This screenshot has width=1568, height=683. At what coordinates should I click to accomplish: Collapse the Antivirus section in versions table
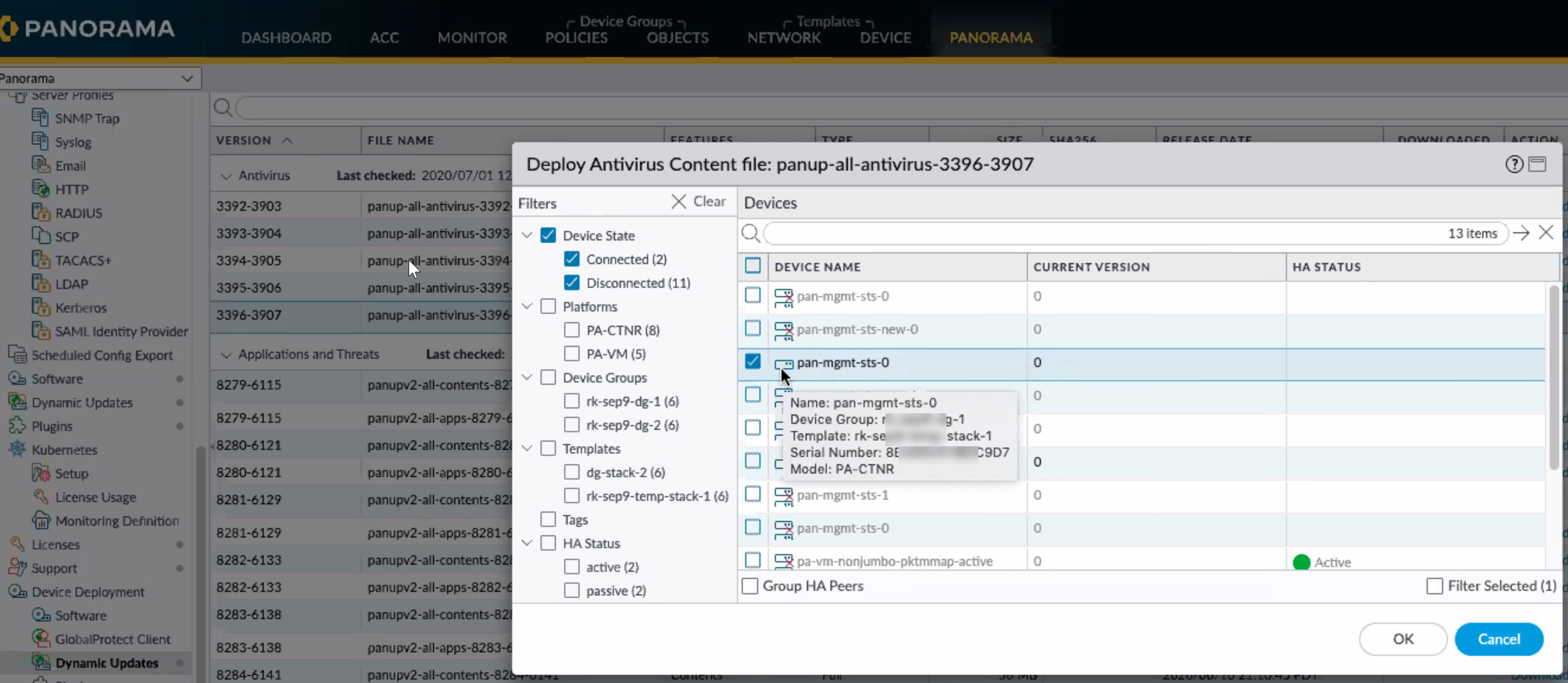pyautogui.click(x=226, y=176)
